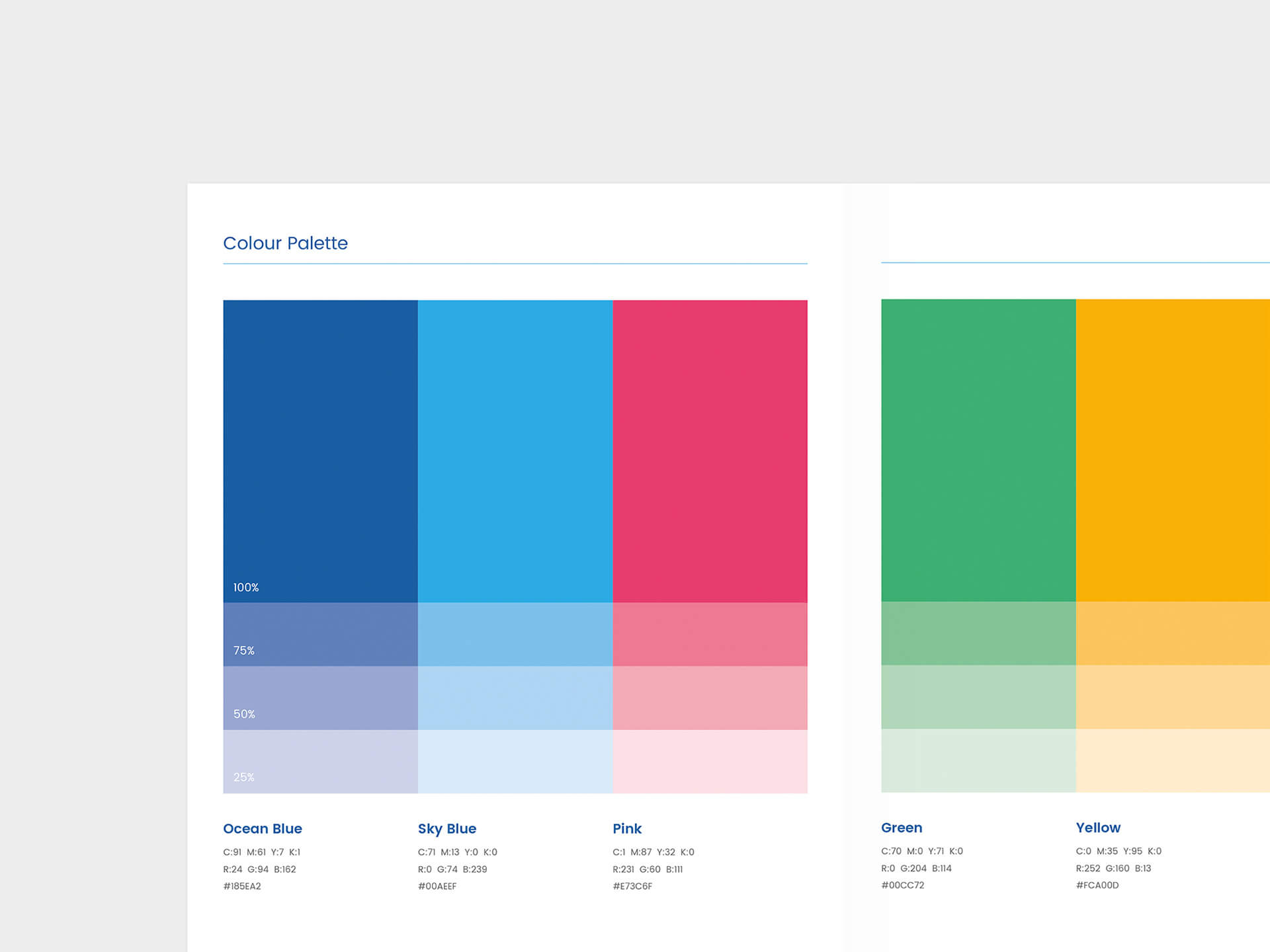
Task: Click the Yellow 25% tint band
Action: (x=1177, y=764)
